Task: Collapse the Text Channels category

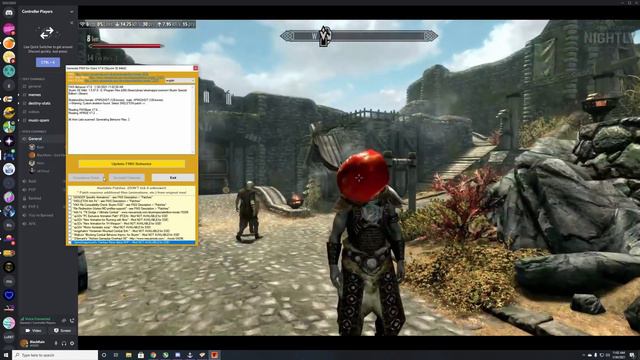Action: click(33, 79)
